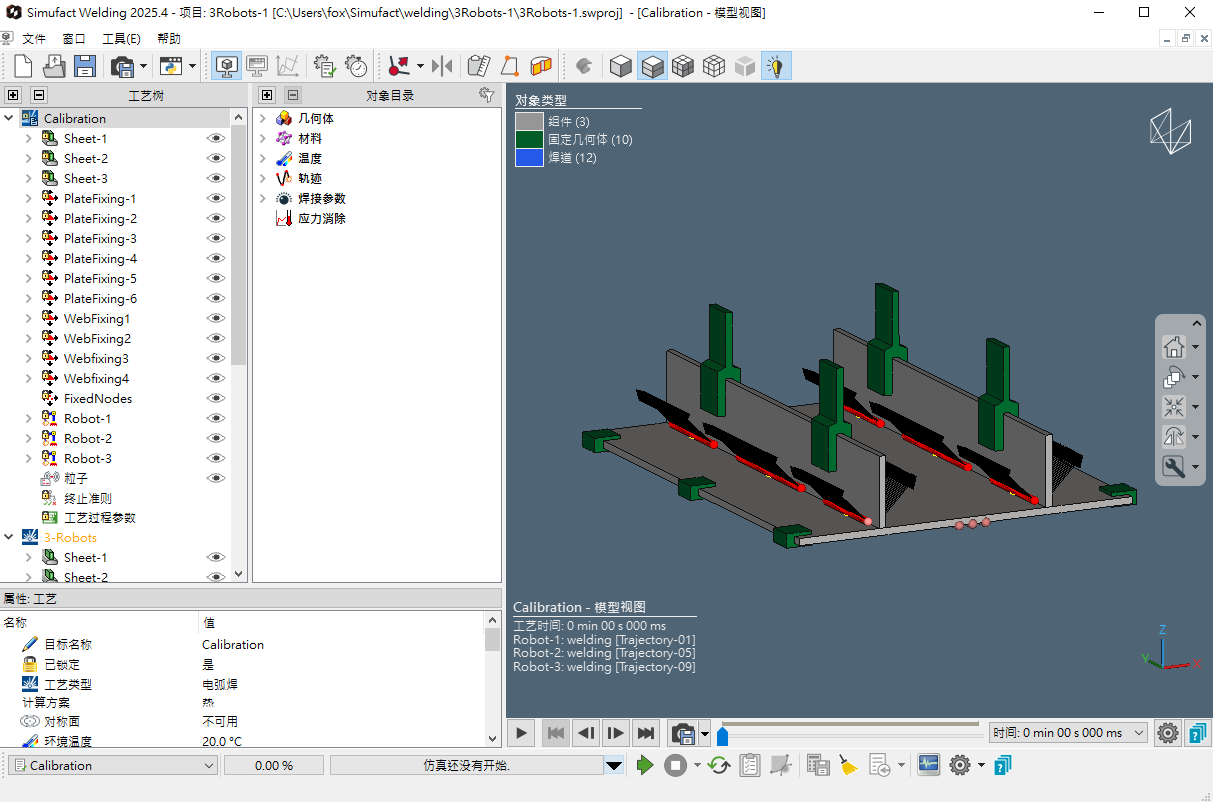Click the clipboard ruler measure icon
The height and width of the screenshot is (802, 1213).
pyautogui.click(x=478, y=66)
